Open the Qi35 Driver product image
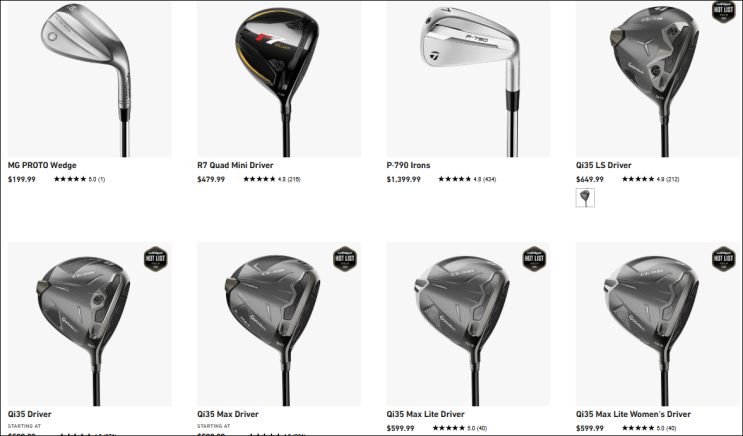Viewport: 743px width, 436px height. click(x=90, y=324)
